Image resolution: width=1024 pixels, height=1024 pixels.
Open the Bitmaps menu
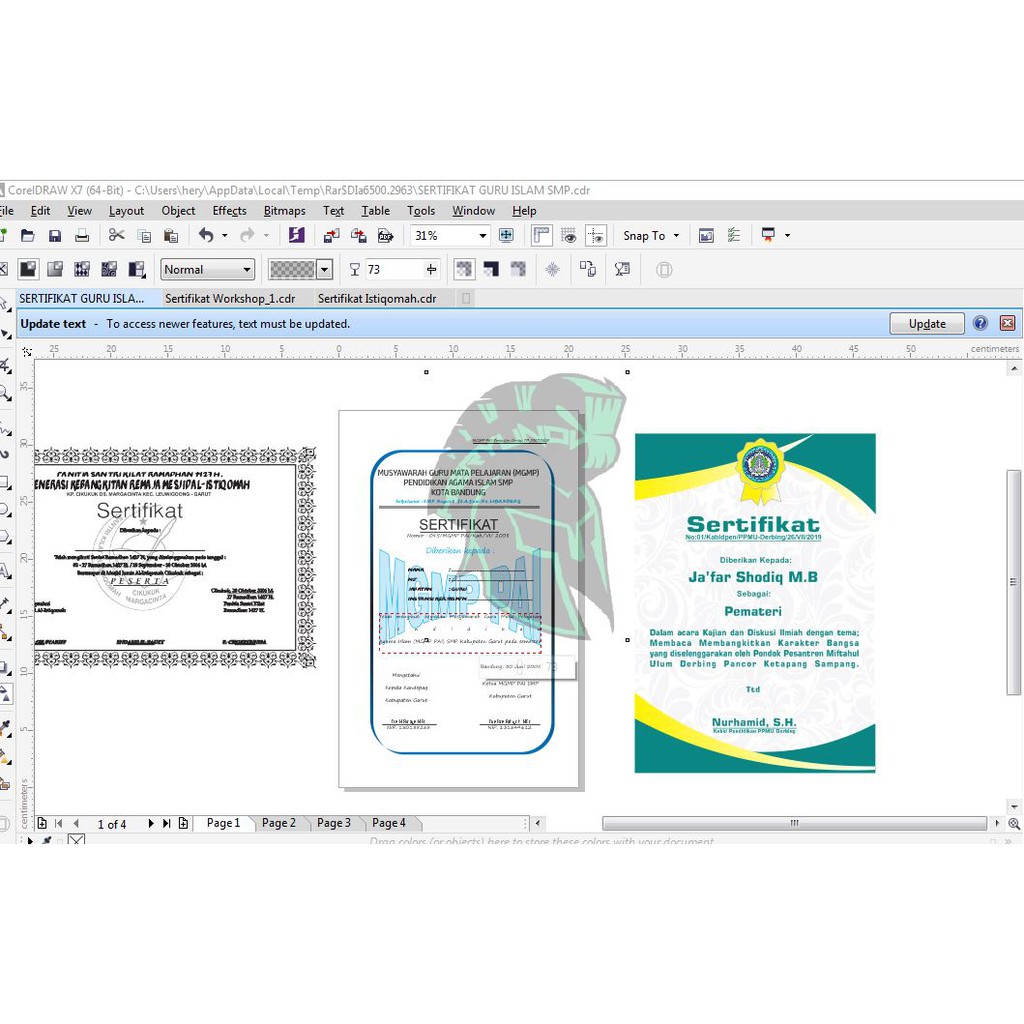[x=284, y=211]
